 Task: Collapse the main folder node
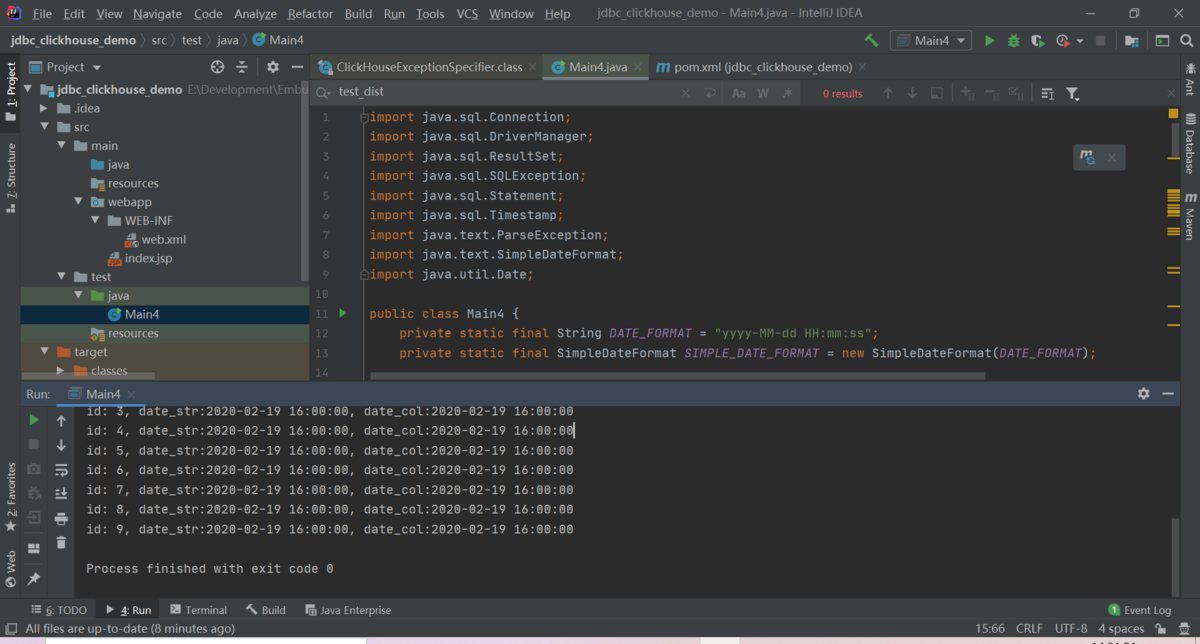pos(61,146)
